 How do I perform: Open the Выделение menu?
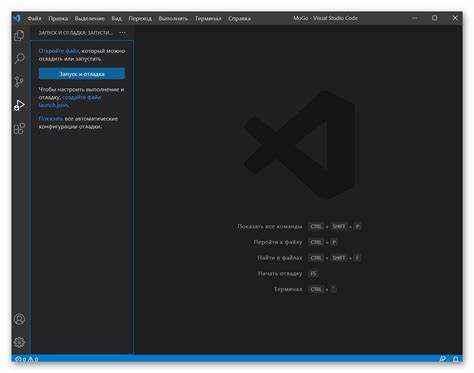pos(90,19)
